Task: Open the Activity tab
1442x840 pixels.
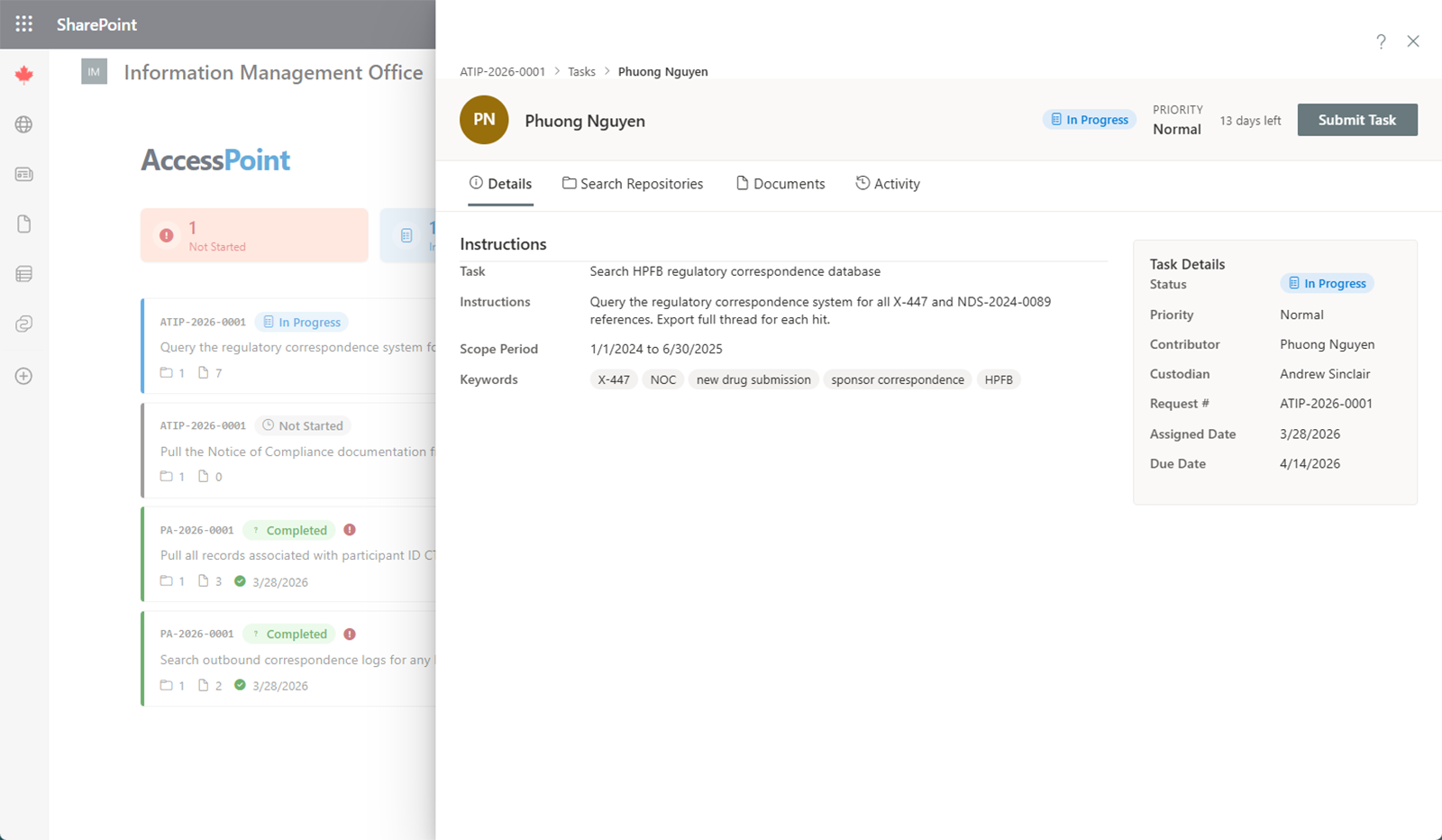Action: click(888, 183)
